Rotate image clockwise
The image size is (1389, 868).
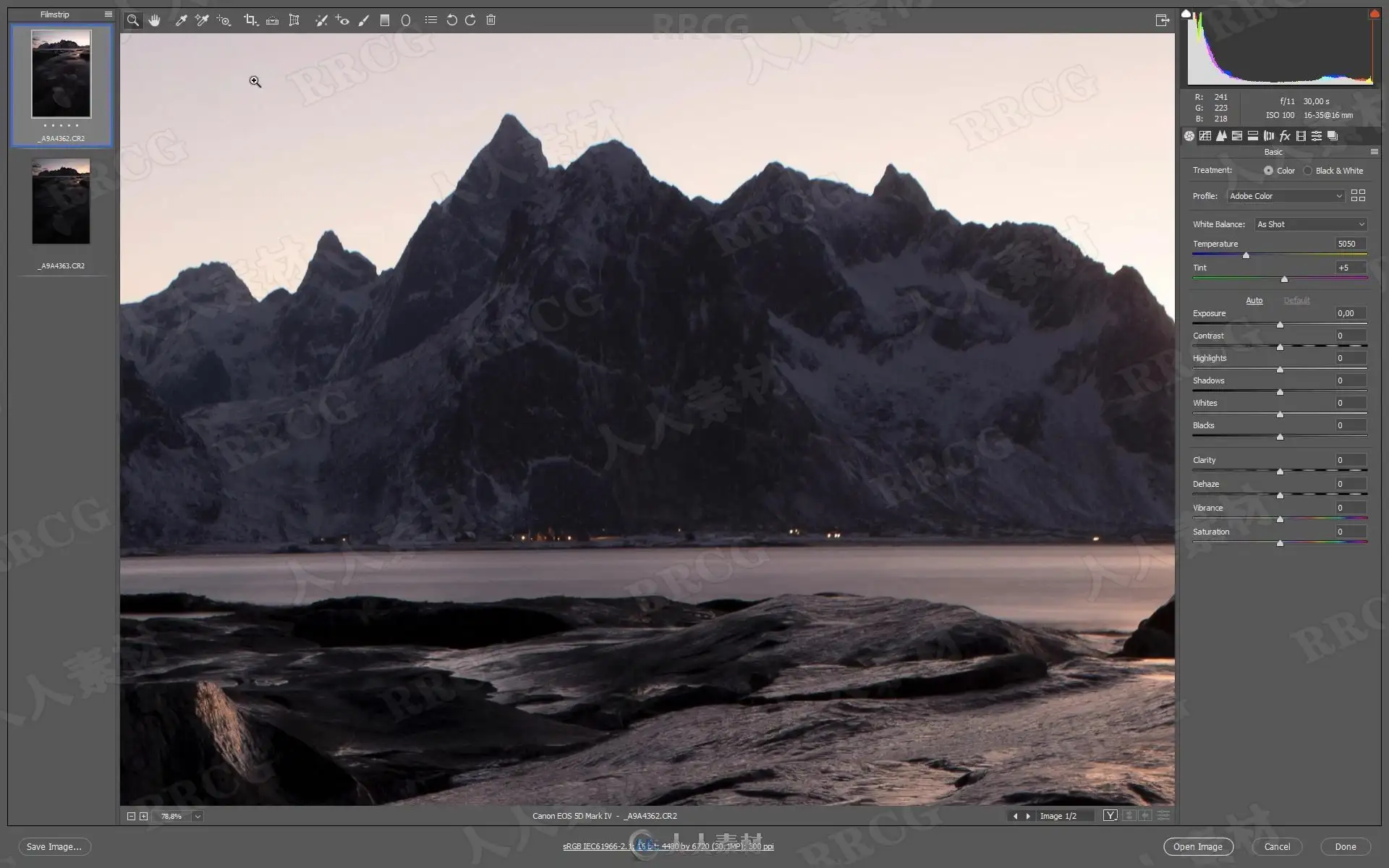(470, 20)
